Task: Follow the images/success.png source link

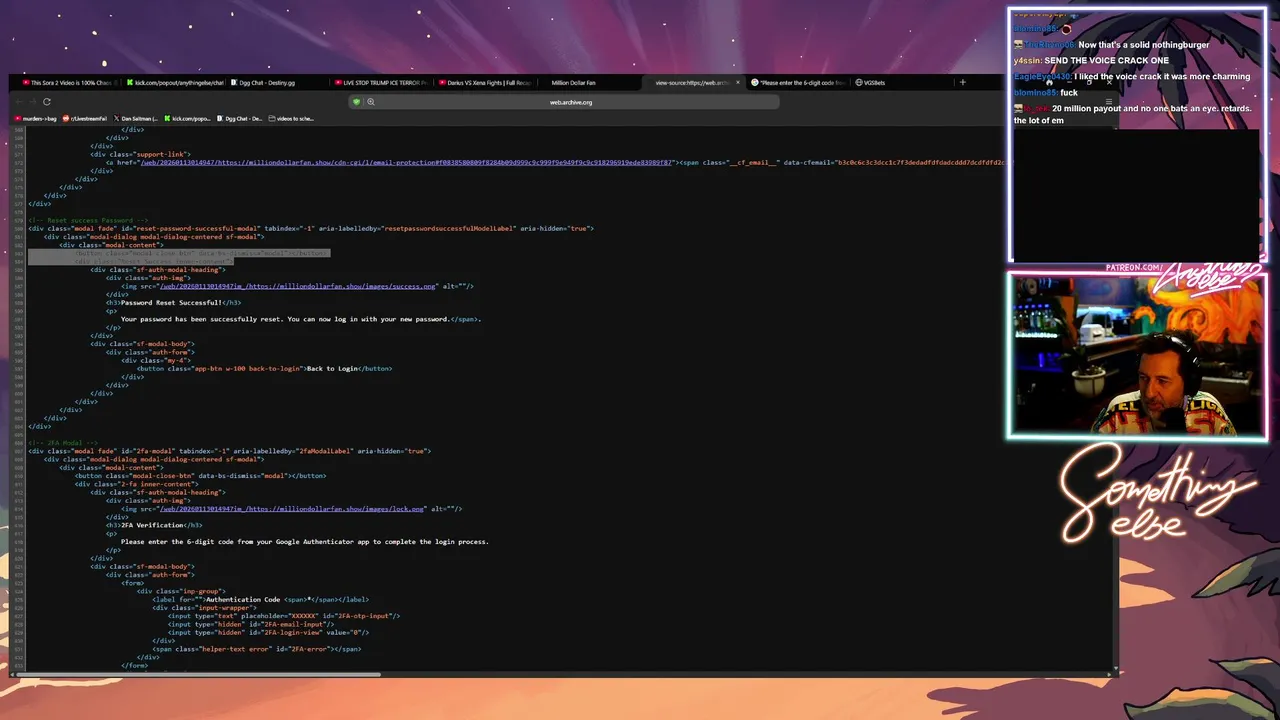Action: click(298, 286)
